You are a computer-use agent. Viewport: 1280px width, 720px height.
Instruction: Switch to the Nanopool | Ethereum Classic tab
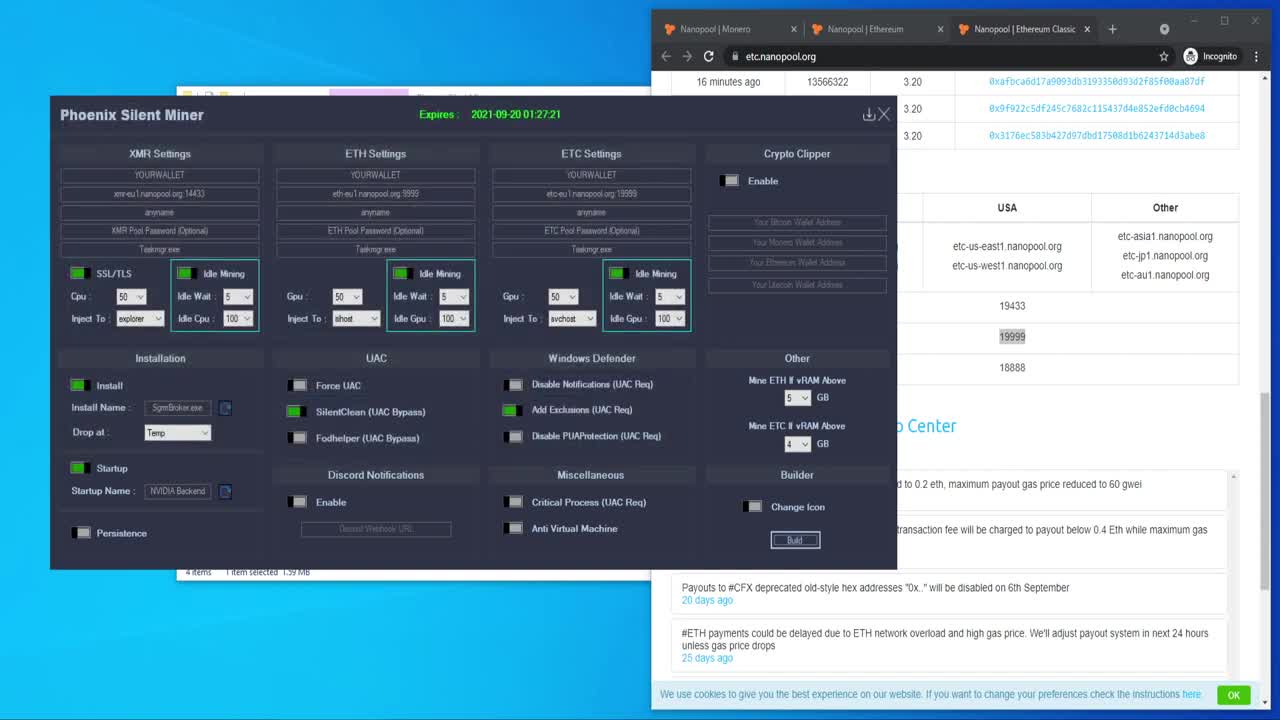click(1022, 29)
